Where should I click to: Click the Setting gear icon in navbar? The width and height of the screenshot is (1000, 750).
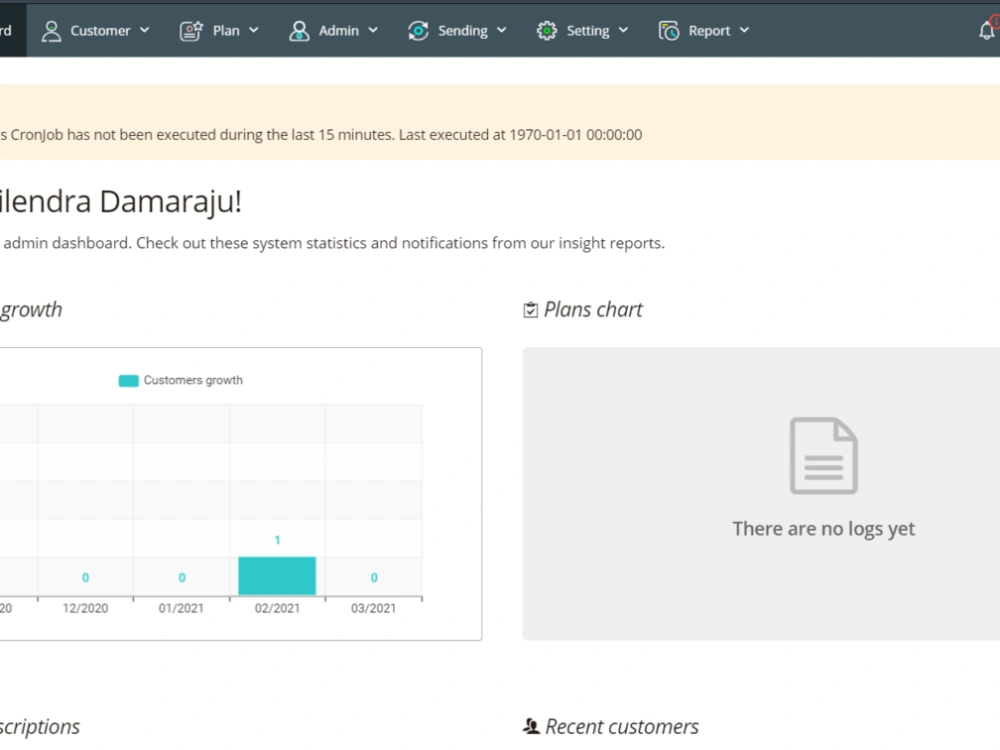click(547, 31)
